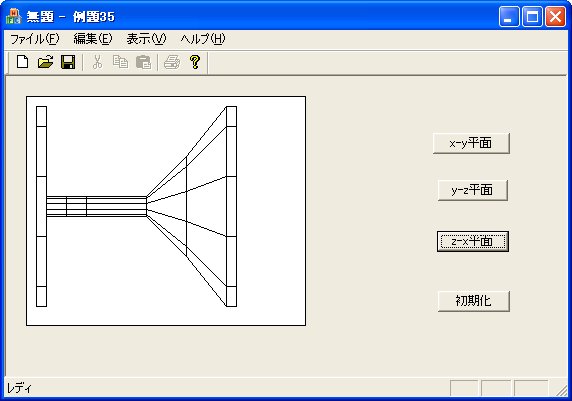
Task: Click the focused z-x平面 button
Action: (473, 242)
